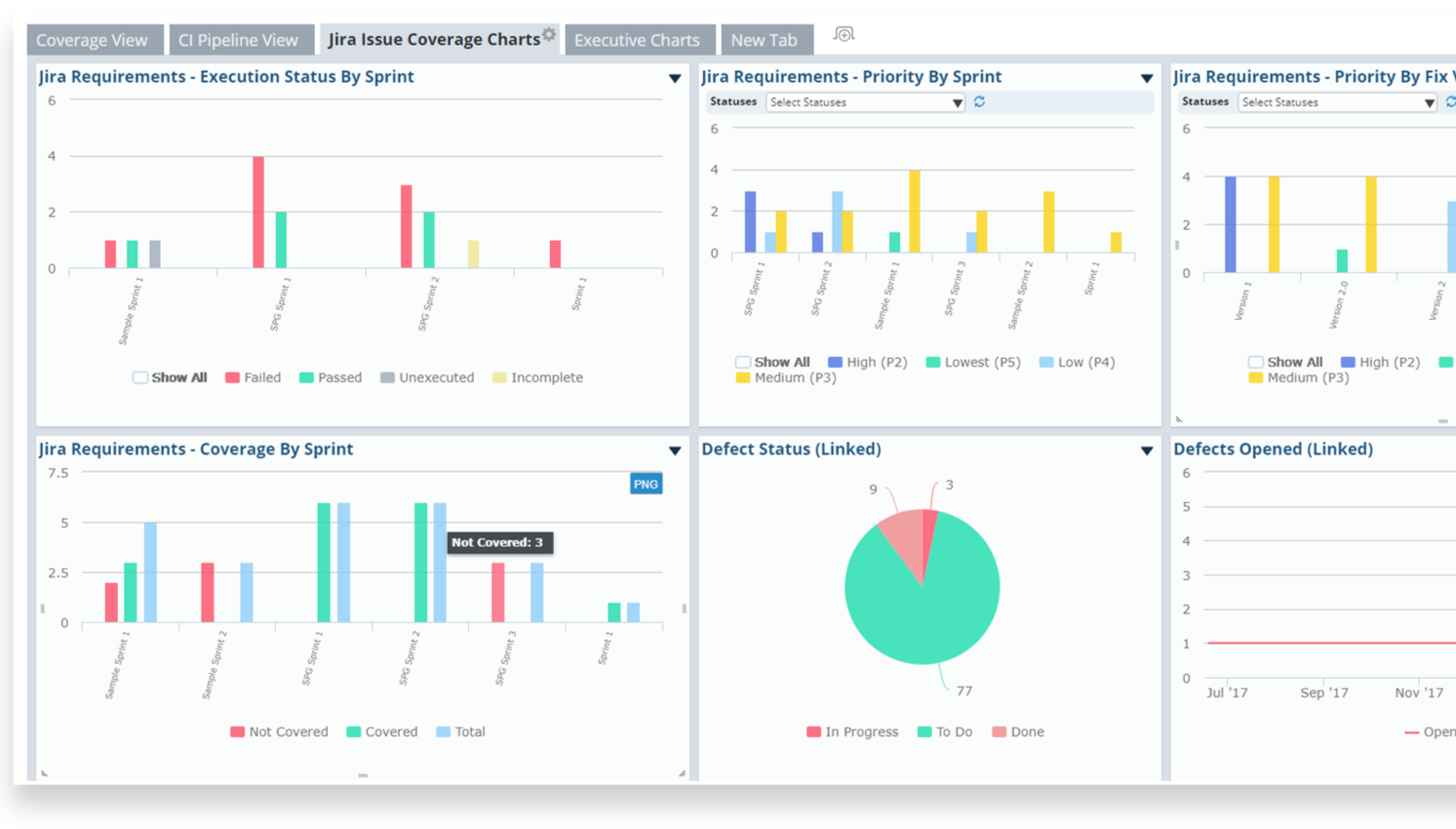1456x829 pixels.
Task: Tick Show All in Priority By Fix Version chart
Action: pos(1256,362)
